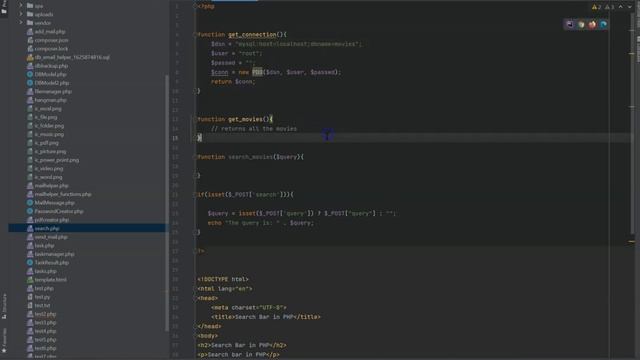Open task.php file
Screen dimensions: 640x360
[44, 246]
